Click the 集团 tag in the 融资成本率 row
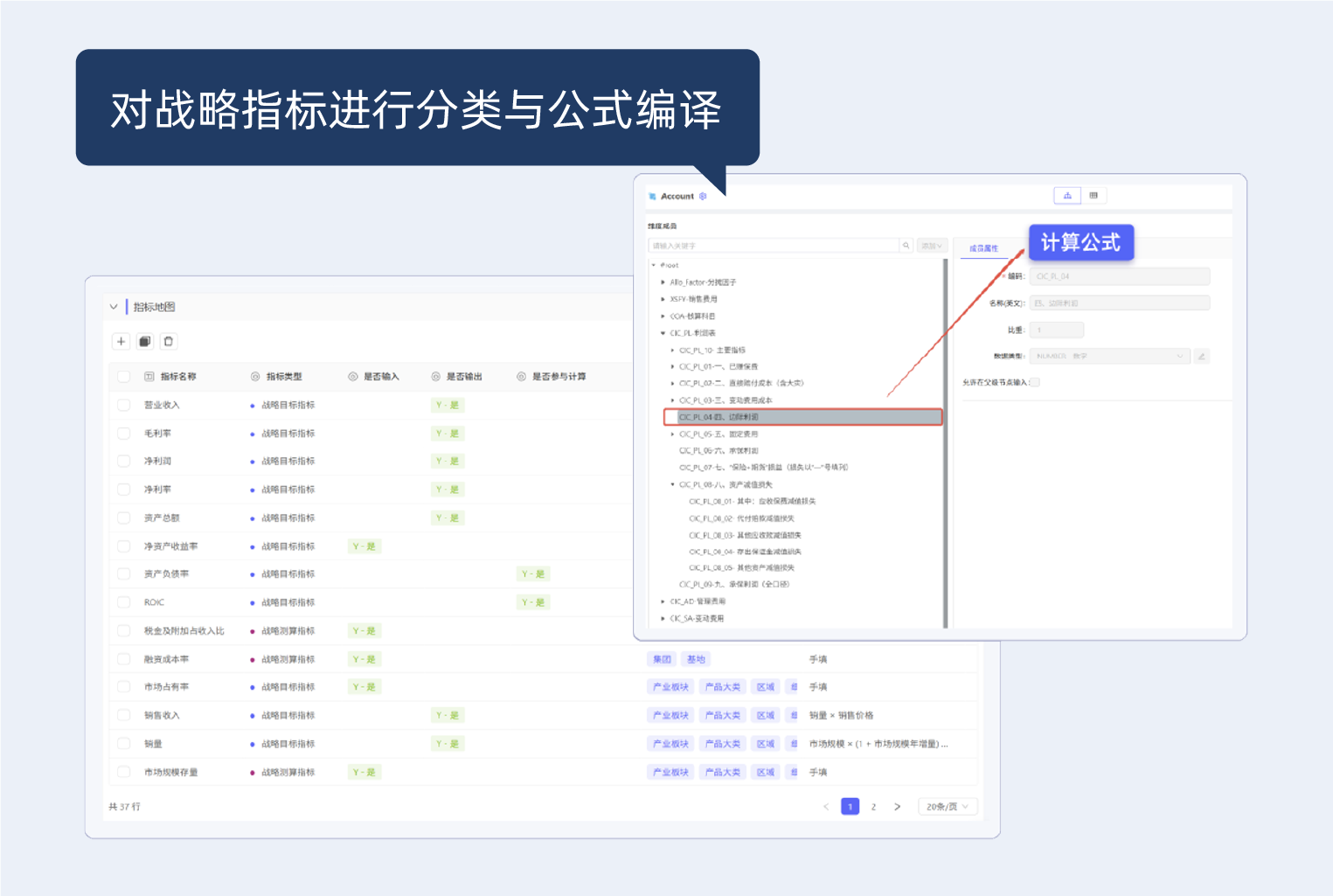This screenshot has height=896, width=1333. (662, 659)
